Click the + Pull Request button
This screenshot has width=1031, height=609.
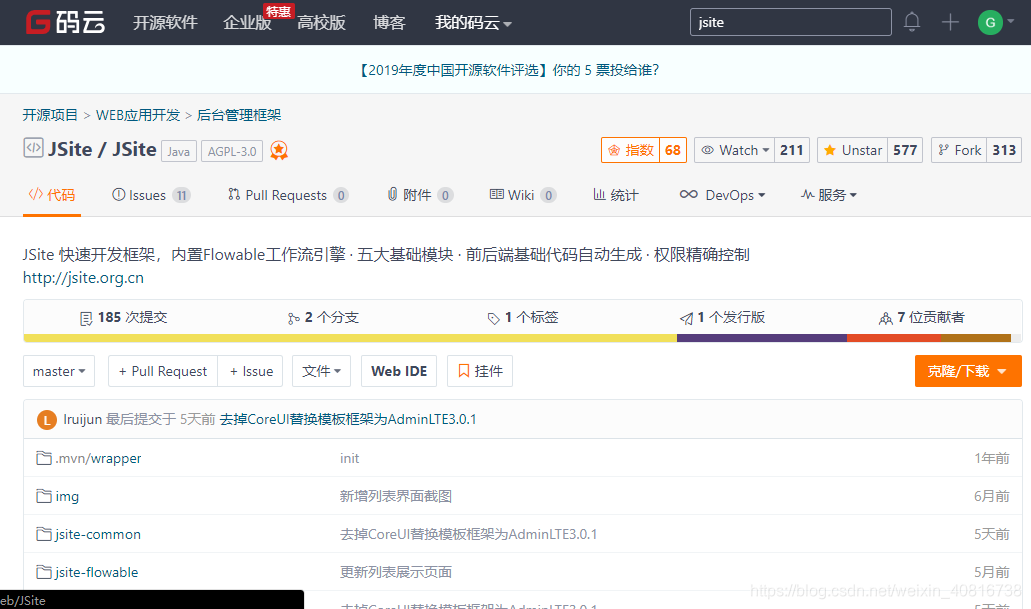[x=162, y=371]
